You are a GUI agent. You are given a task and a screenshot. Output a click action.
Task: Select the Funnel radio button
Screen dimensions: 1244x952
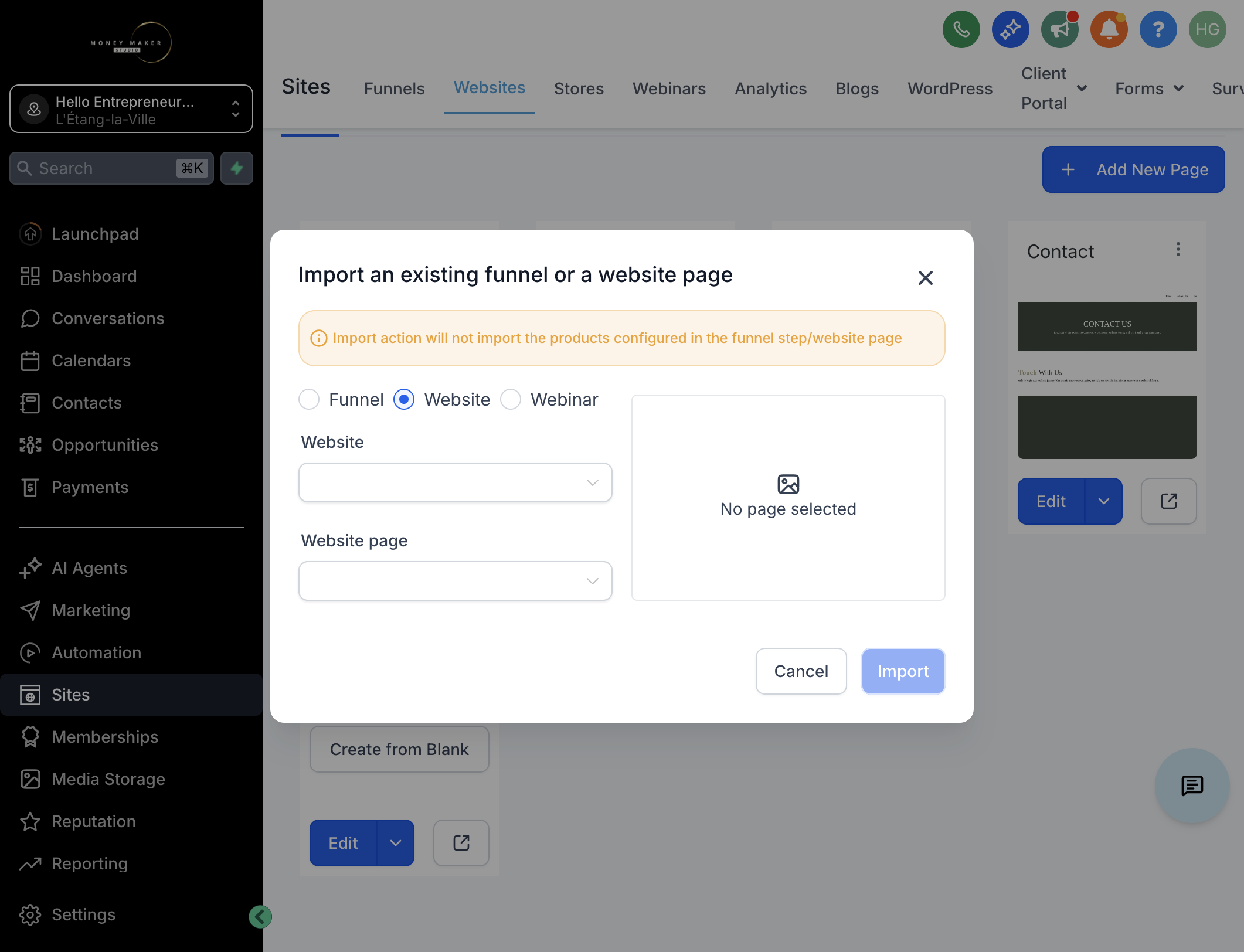coord(309,399)
